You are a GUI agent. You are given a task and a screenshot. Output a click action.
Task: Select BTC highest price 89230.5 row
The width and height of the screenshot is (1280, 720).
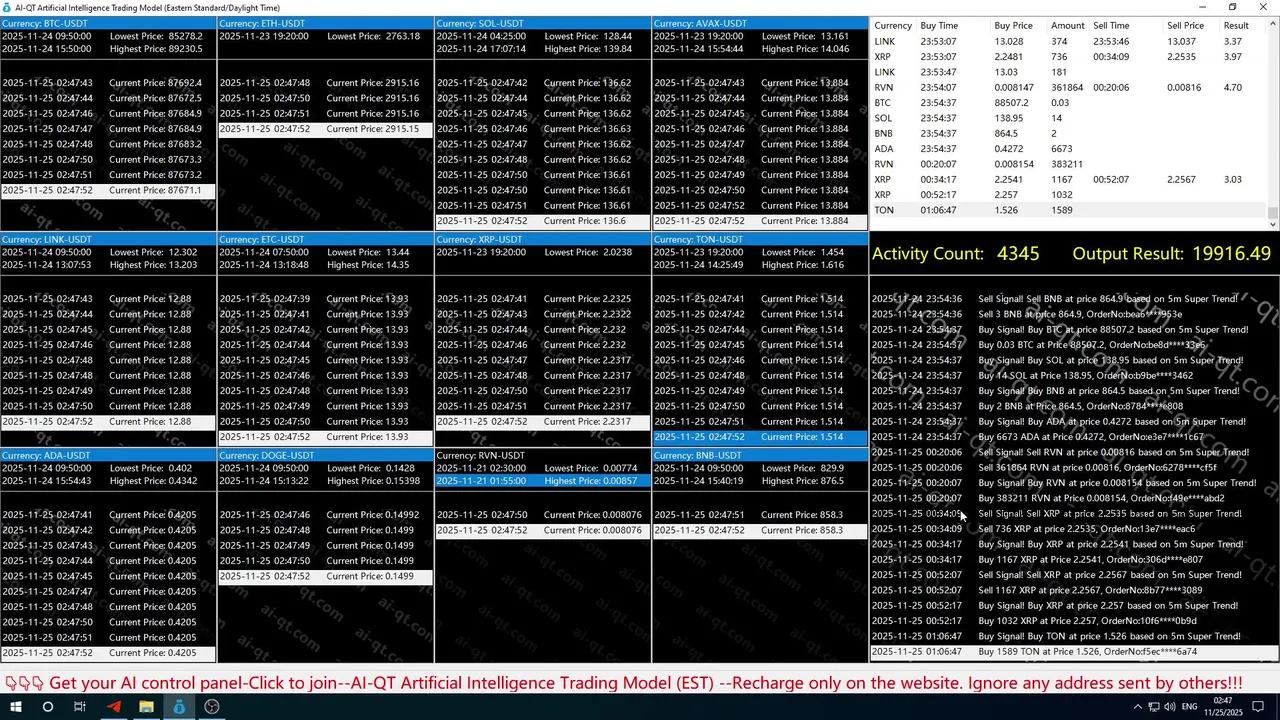point(108,48)
